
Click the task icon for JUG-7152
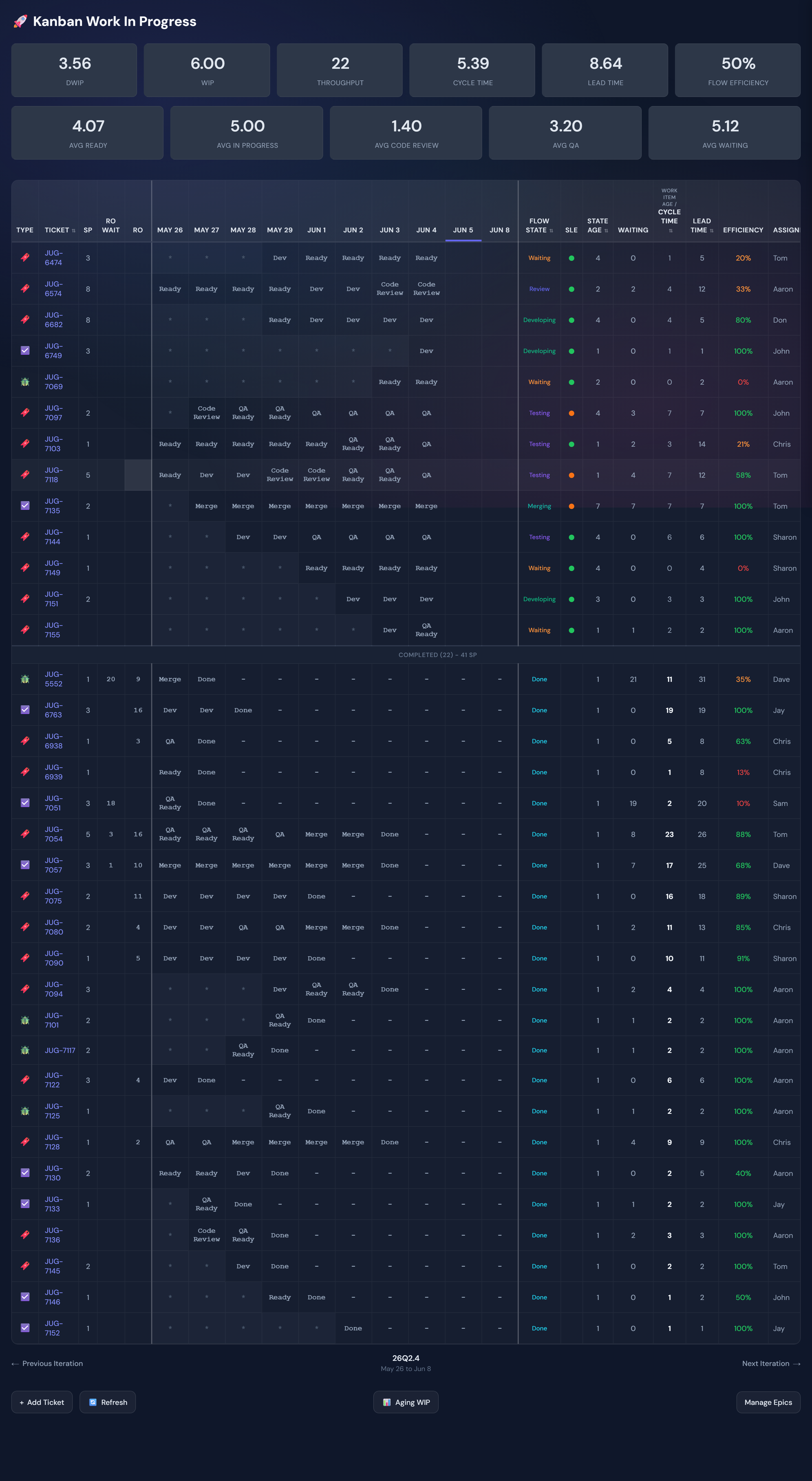(25, 1329)
